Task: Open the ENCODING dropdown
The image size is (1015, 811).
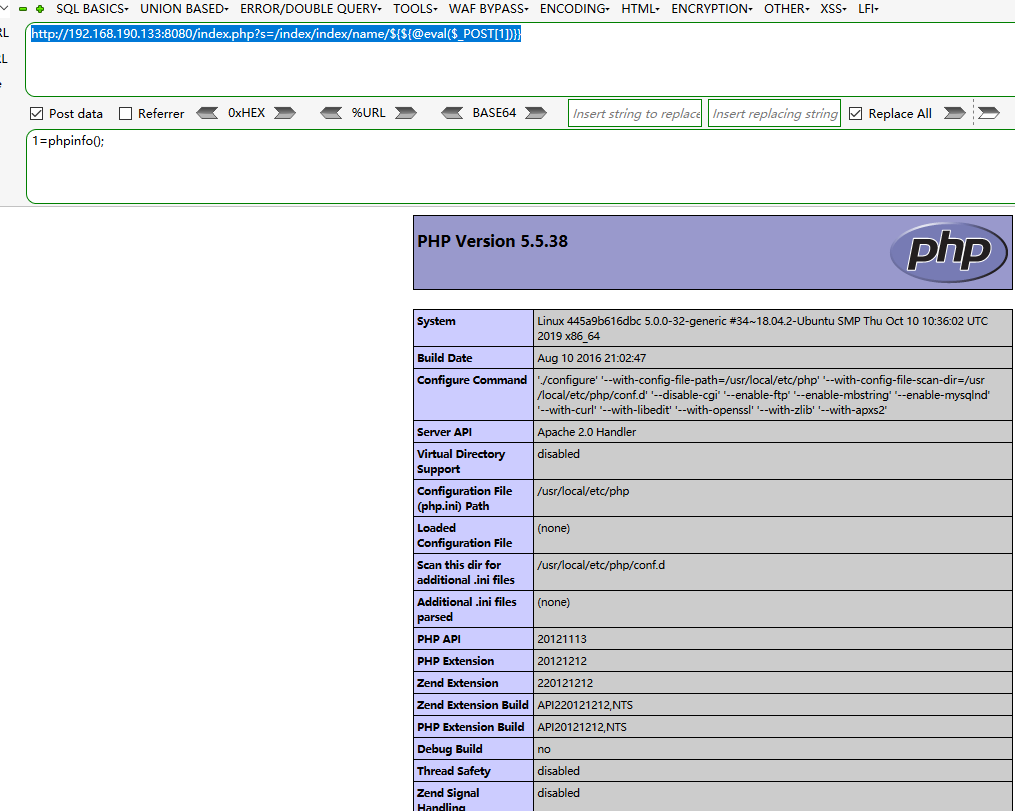Action: (x=575, y=9)
